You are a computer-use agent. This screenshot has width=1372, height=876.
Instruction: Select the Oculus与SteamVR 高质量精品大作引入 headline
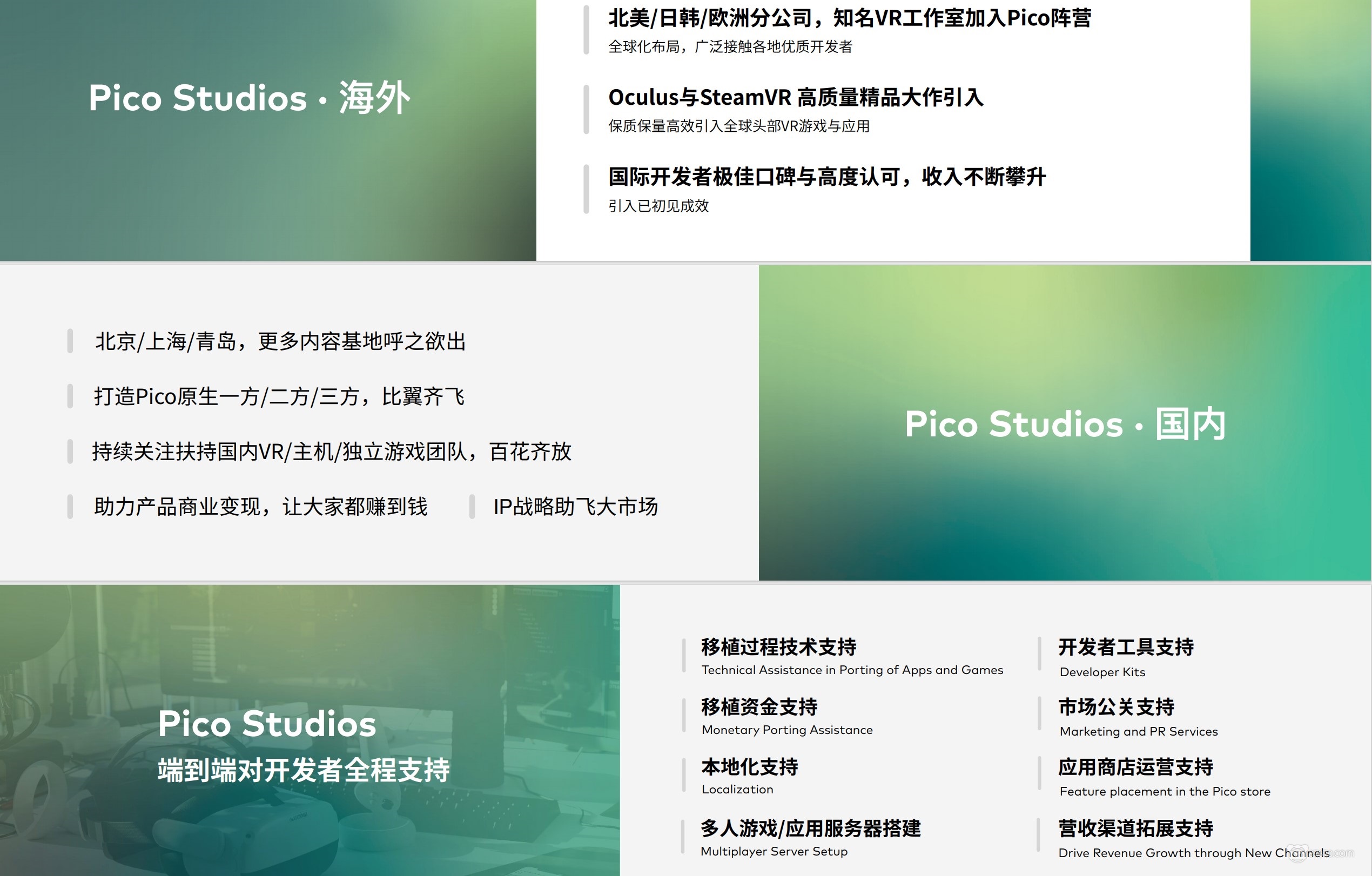pyautogui.click(x=796, y=97)
